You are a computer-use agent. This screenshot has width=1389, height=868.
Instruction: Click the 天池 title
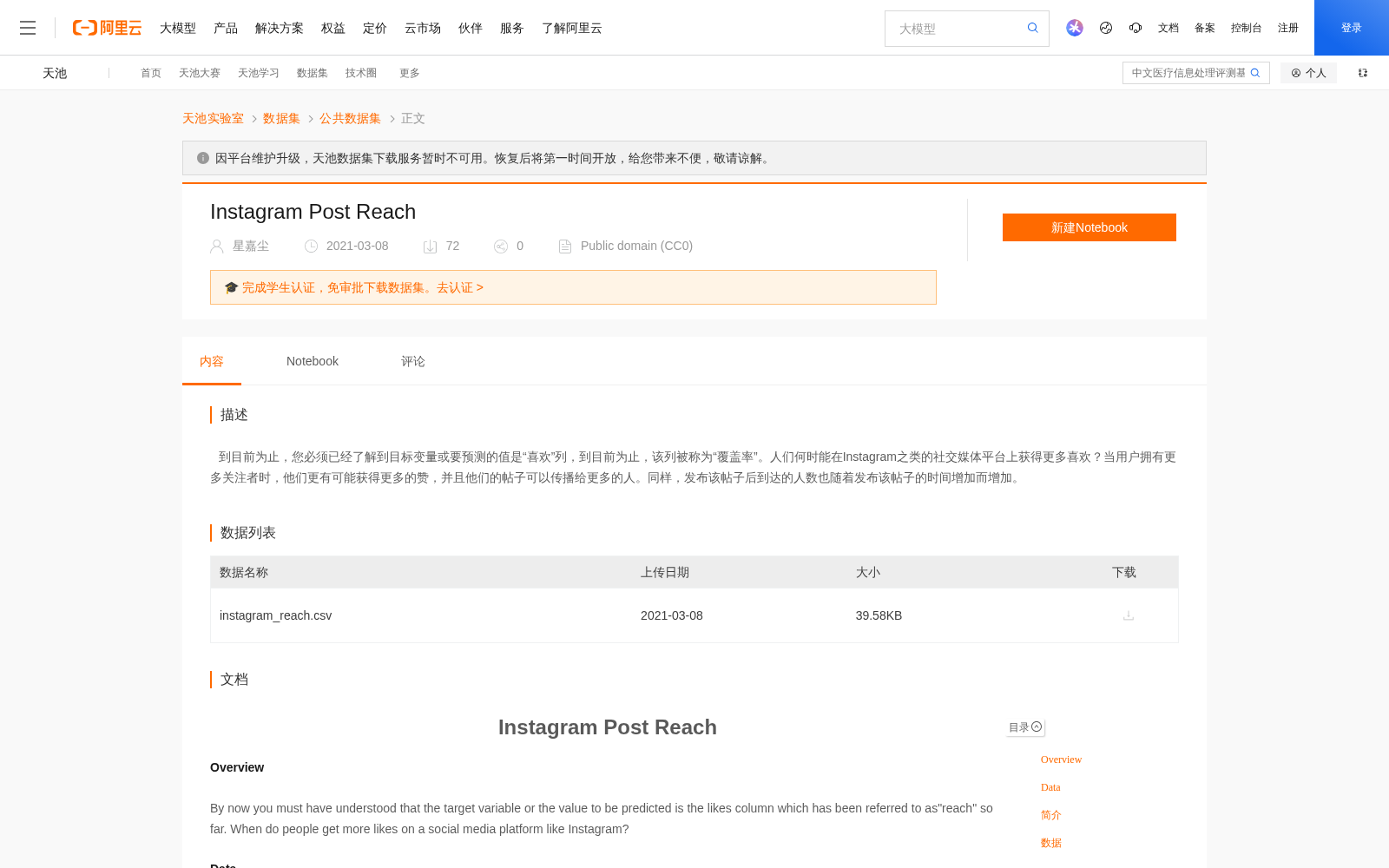click(55, 73)
